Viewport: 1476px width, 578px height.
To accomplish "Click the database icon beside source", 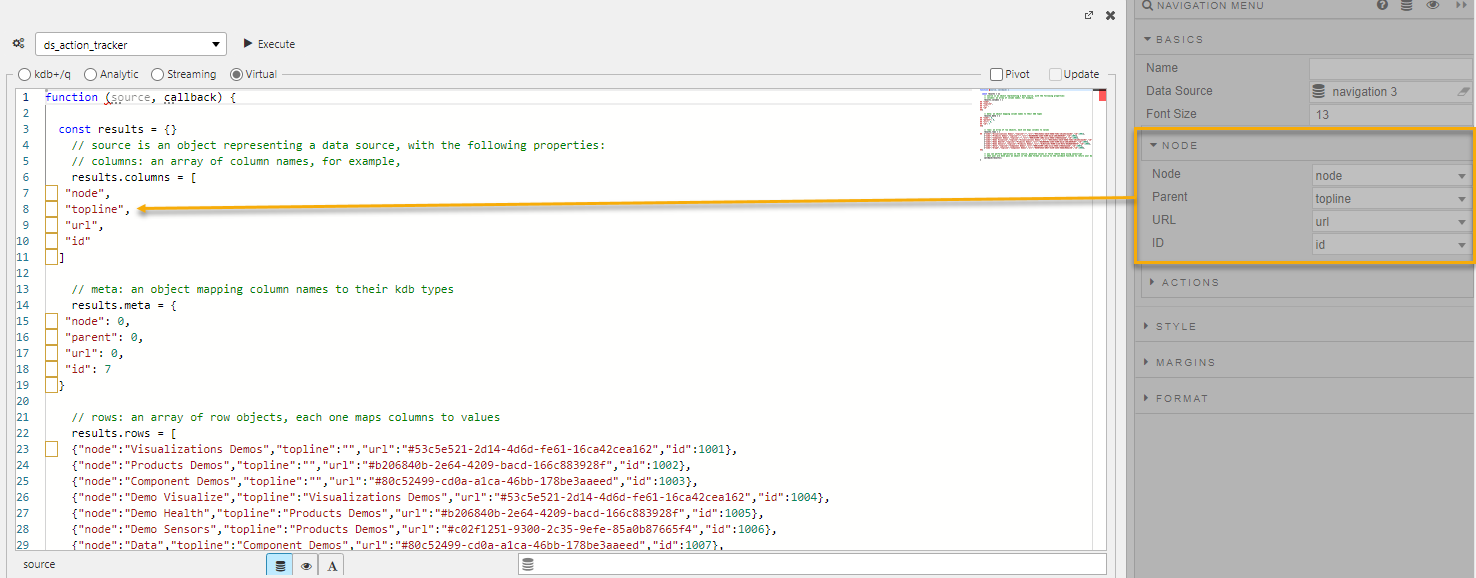I will (x=279, y=564).
